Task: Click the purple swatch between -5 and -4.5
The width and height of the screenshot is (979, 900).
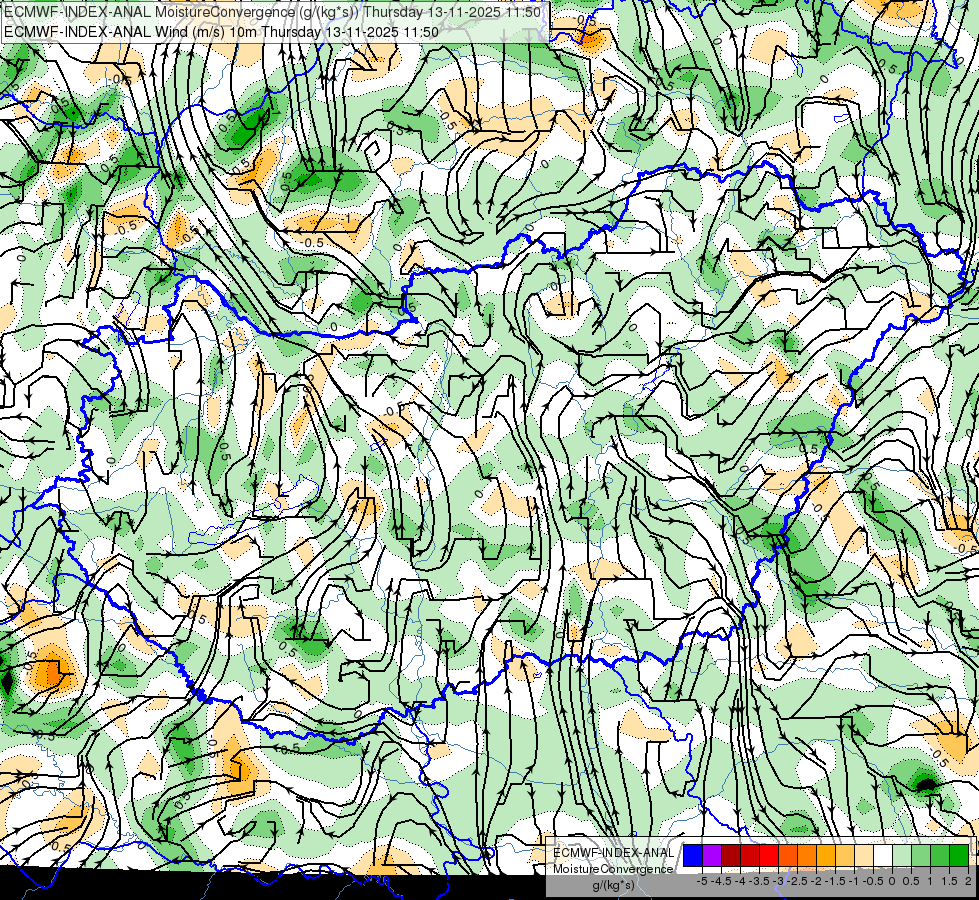Action: [712, 855]
